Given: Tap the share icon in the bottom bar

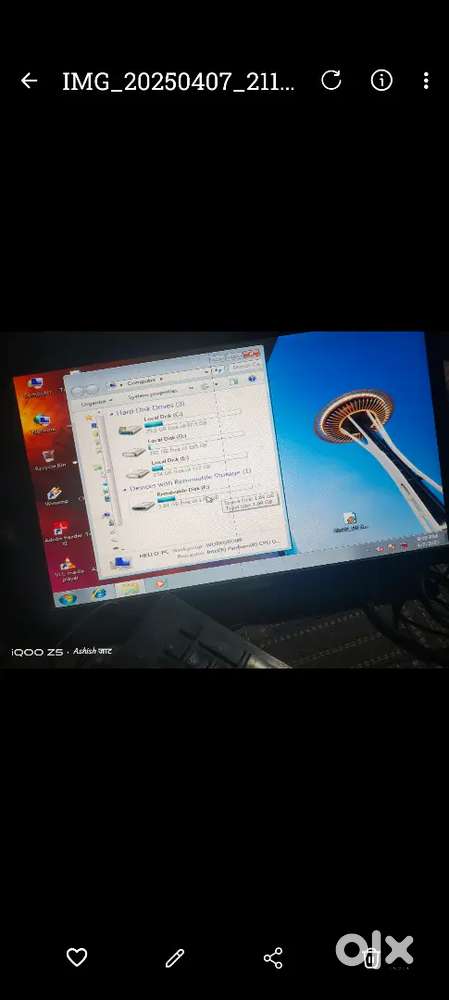Looking at the screenshot, I should pos(273,958).
